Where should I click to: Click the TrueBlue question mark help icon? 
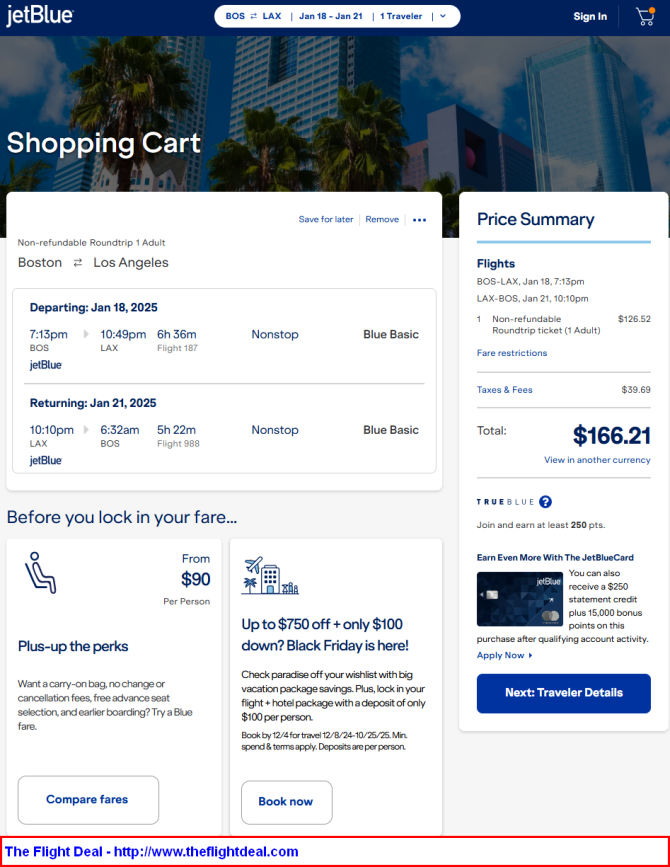point(545,502)
